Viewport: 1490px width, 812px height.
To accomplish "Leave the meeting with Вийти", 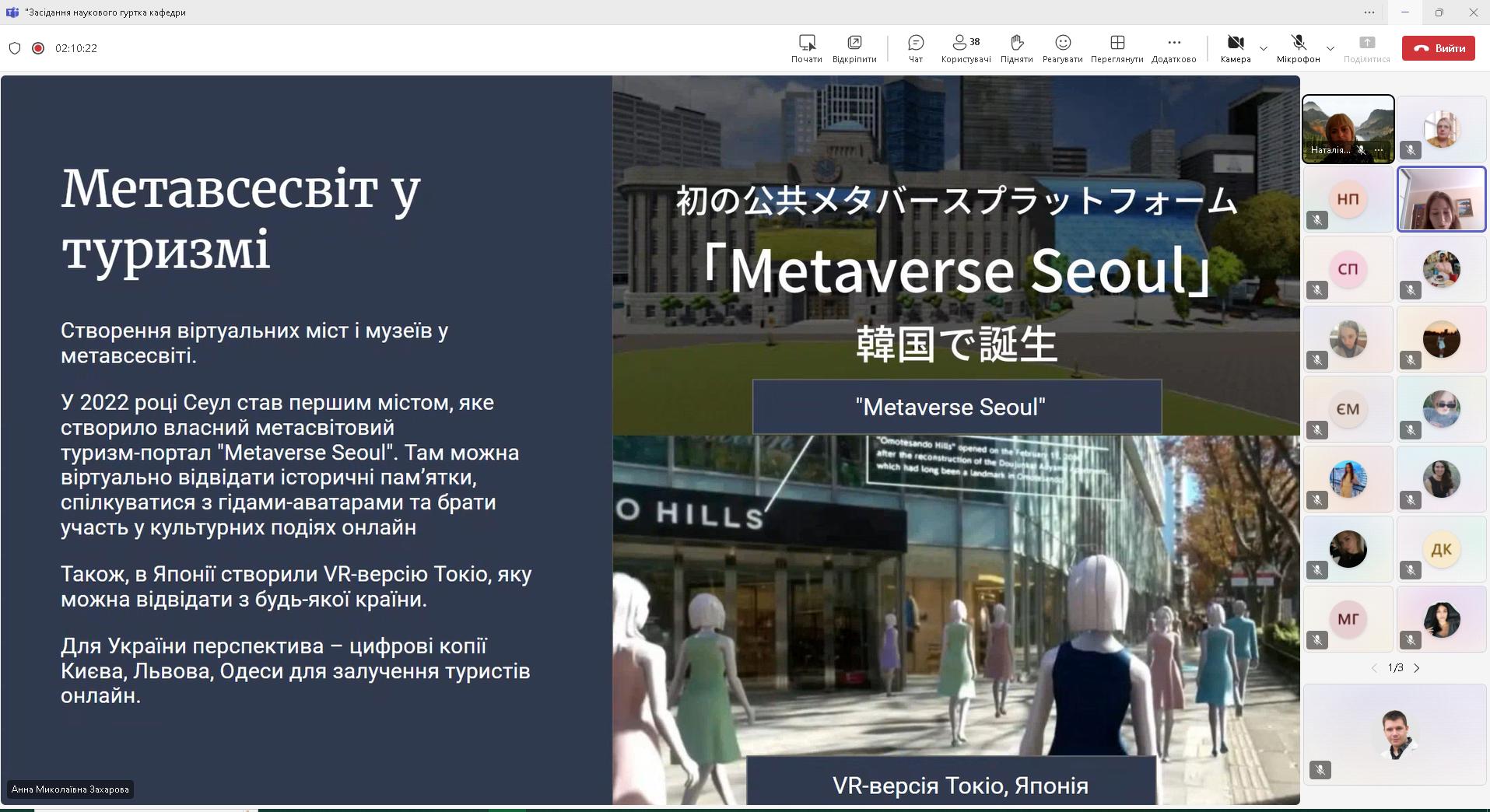I will pyautogui.click(x=1439, y=48).
